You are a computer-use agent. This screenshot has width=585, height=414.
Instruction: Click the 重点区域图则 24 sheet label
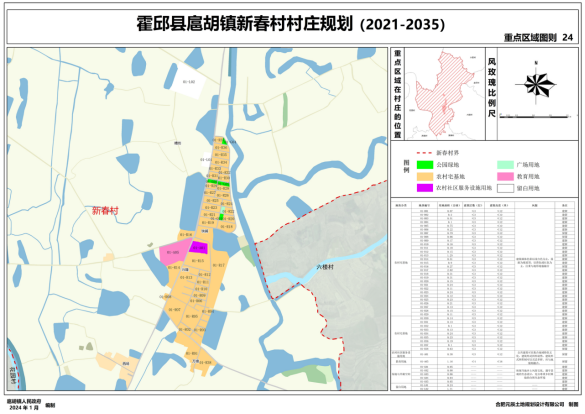click(x=538, y=38)
